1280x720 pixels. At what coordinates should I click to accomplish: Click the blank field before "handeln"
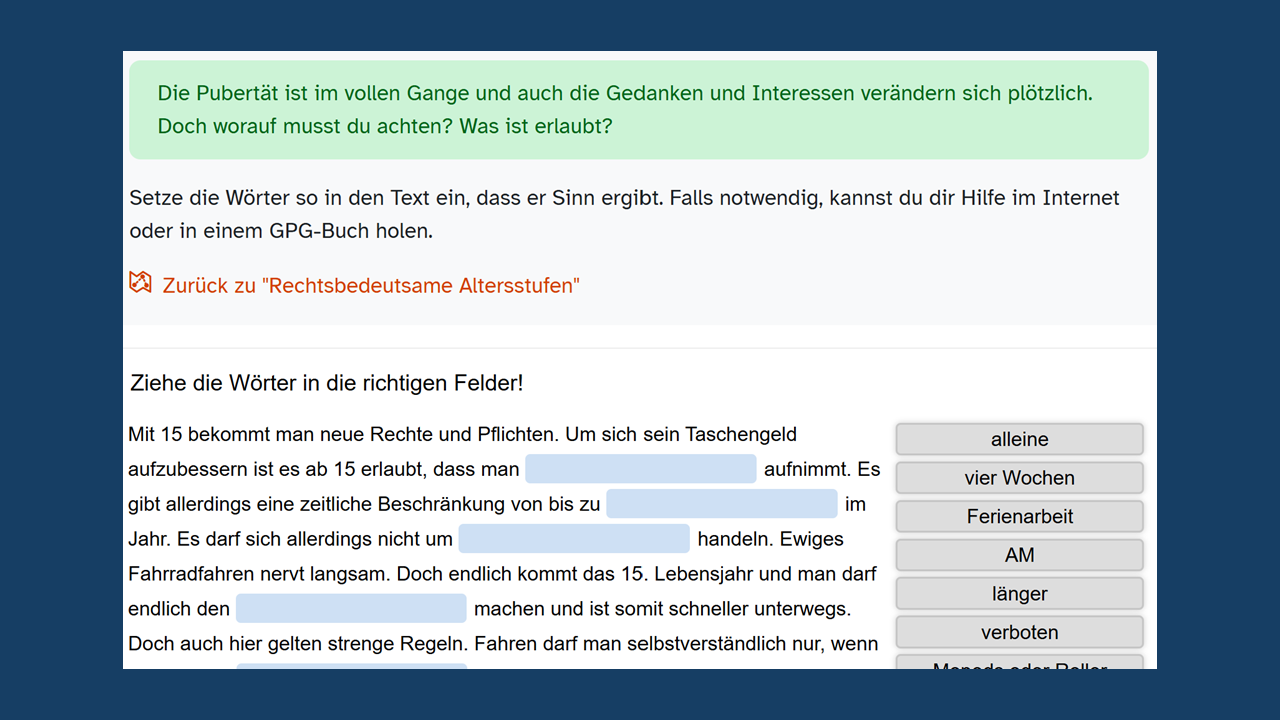pyautogui.click(x=574, y=539)
